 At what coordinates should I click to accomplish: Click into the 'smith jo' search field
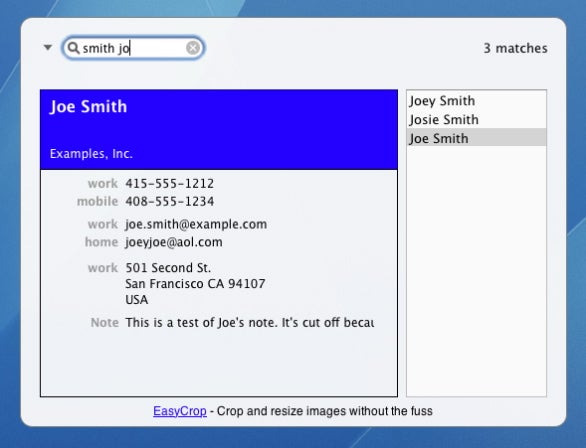[x=133, y=48]
